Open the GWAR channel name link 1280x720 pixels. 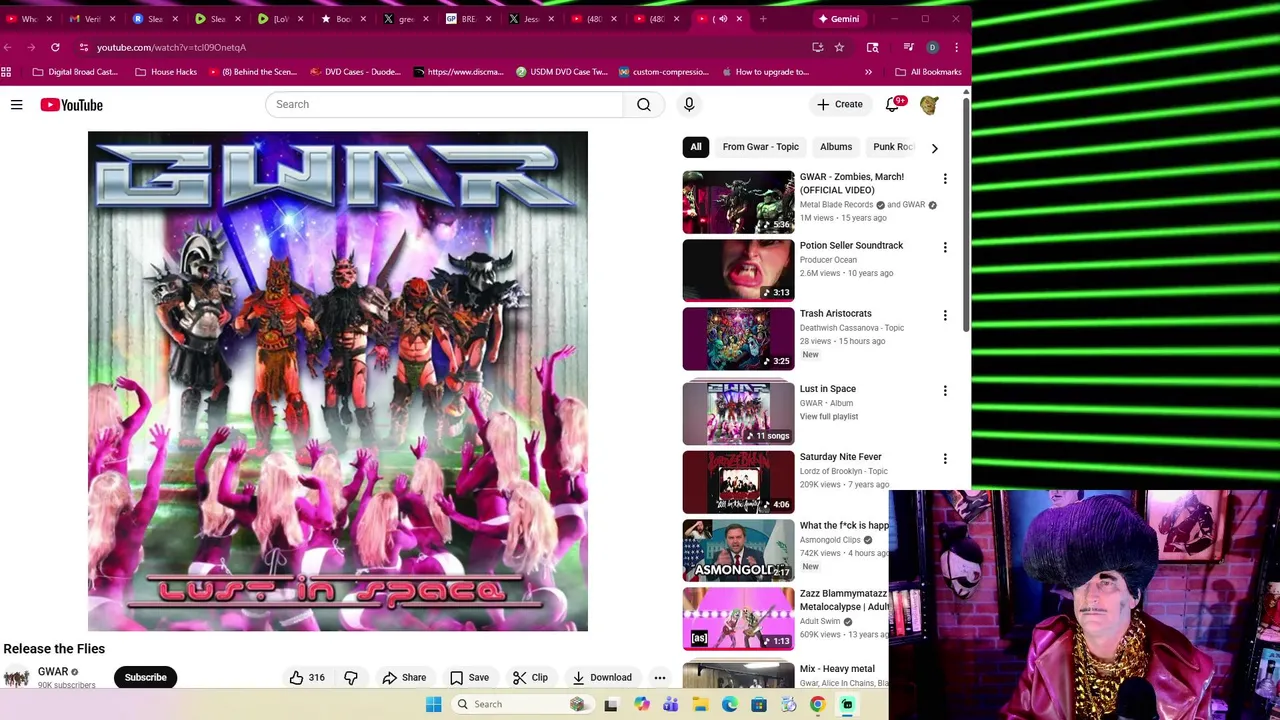tap(53, 672)
